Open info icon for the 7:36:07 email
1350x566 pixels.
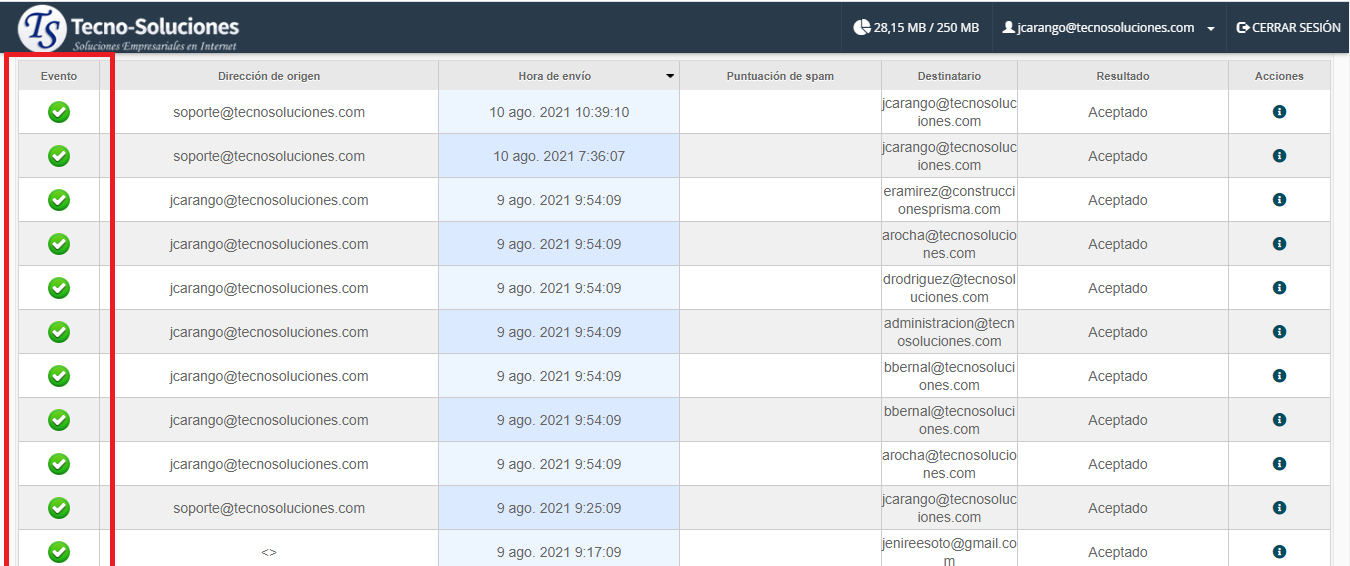1279,156
